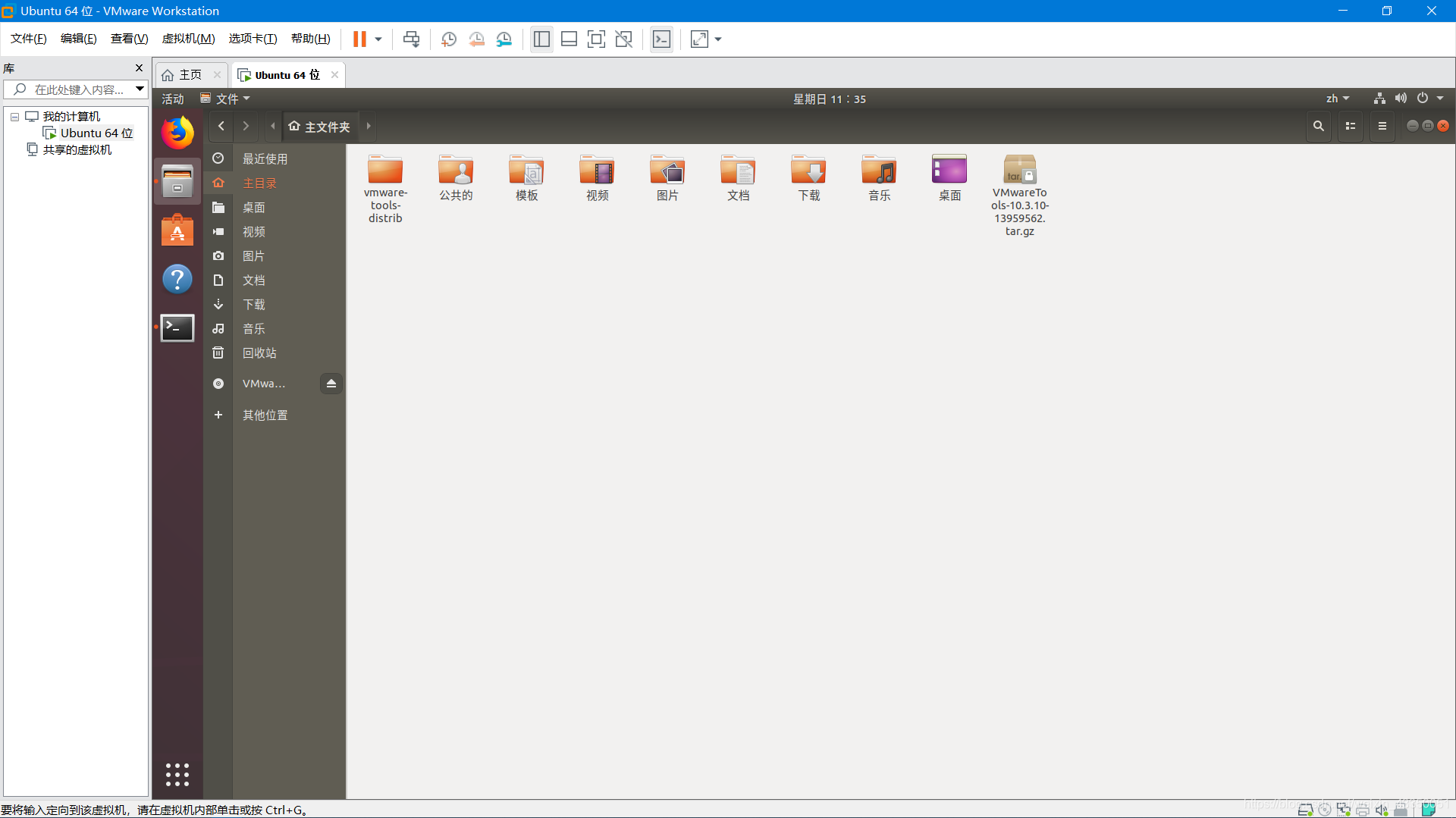Open 其他位置 in the sidebar
This screenshot has width=1456, height=818.
point(265,415)
